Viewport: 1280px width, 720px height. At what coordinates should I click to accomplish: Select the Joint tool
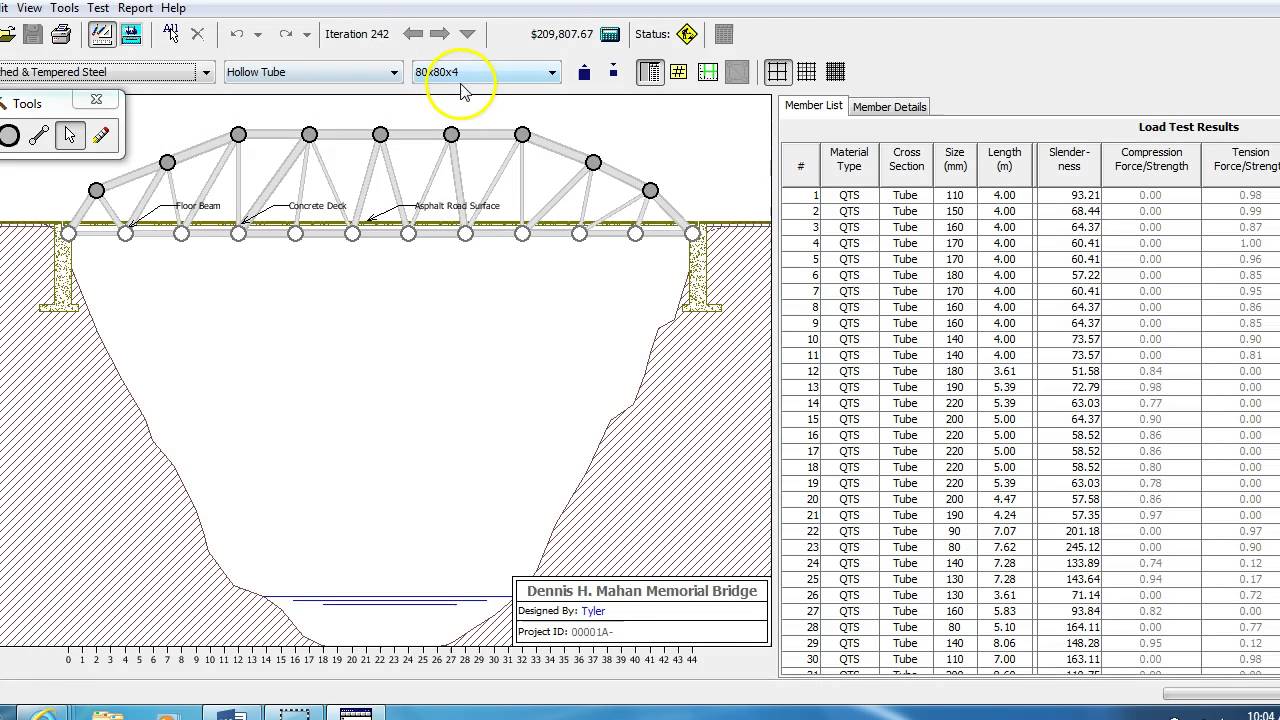(x=9, y=135)
